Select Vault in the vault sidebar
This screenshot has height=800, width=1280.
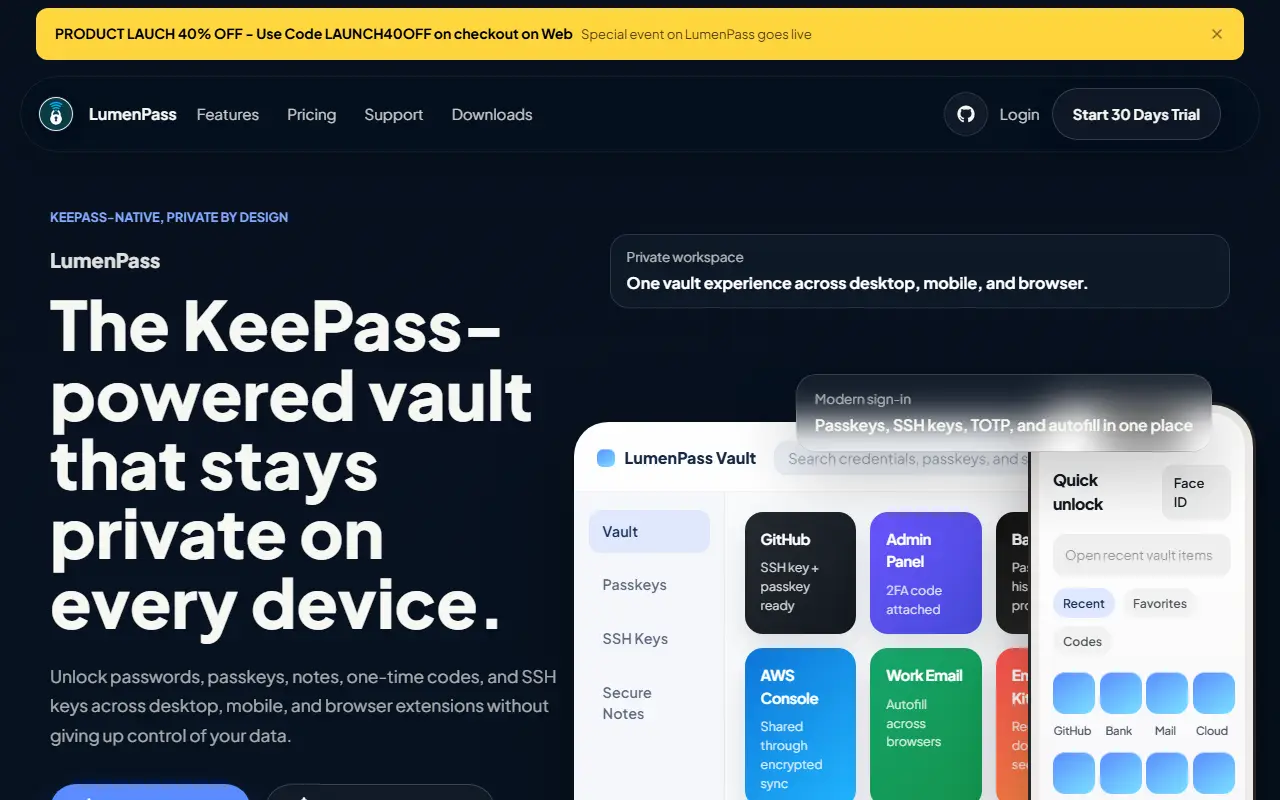649,532
